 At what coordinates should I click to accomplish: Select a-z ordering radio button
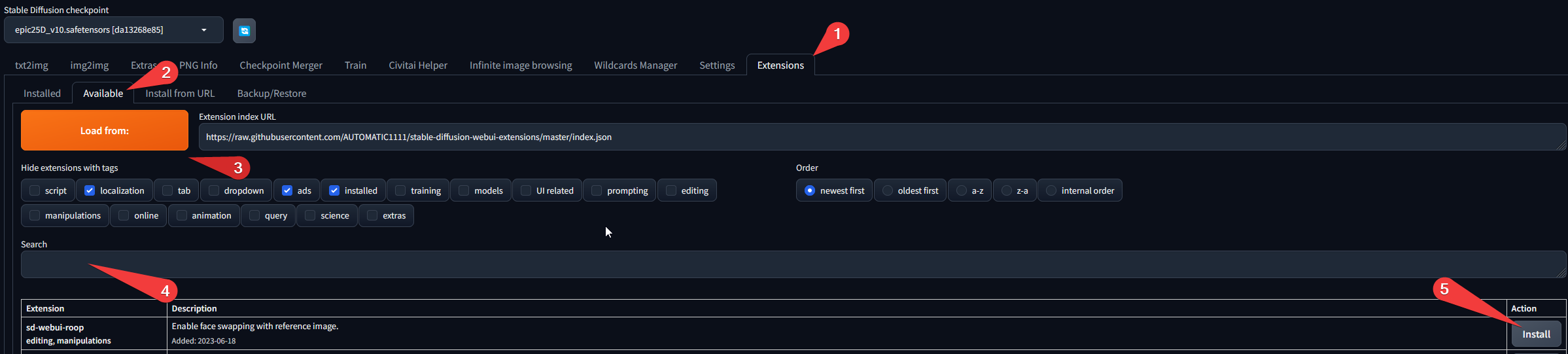962,190
